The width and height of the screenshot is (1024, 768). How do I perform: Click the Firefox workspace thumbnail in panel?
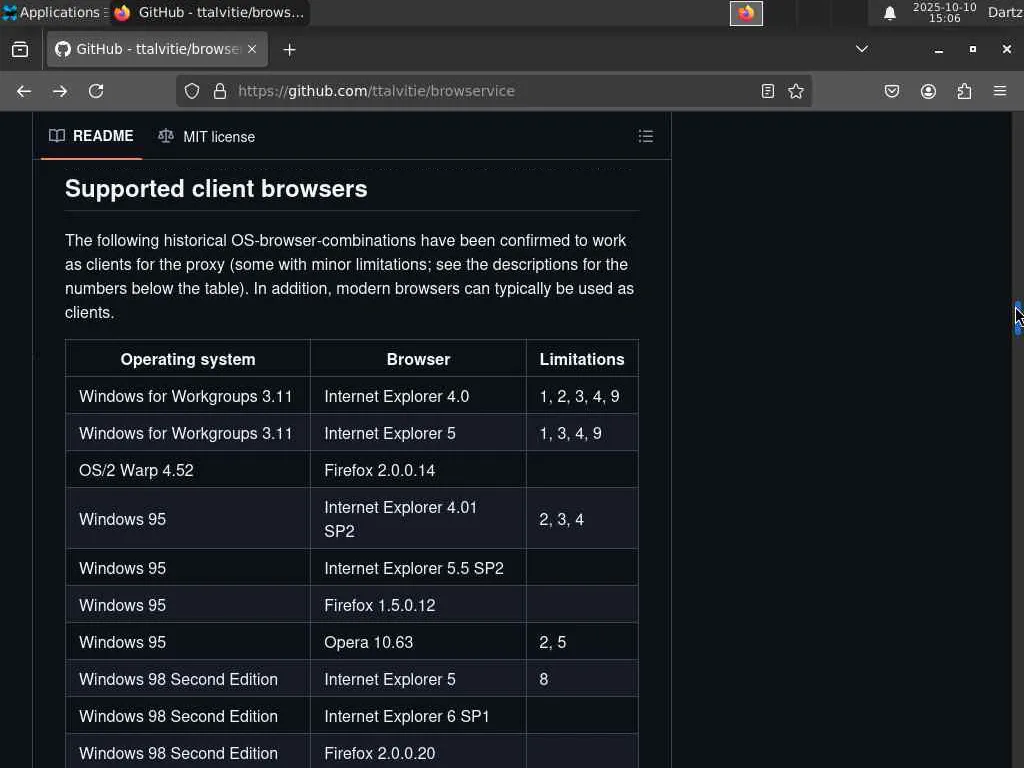click(x=746, y=13)
